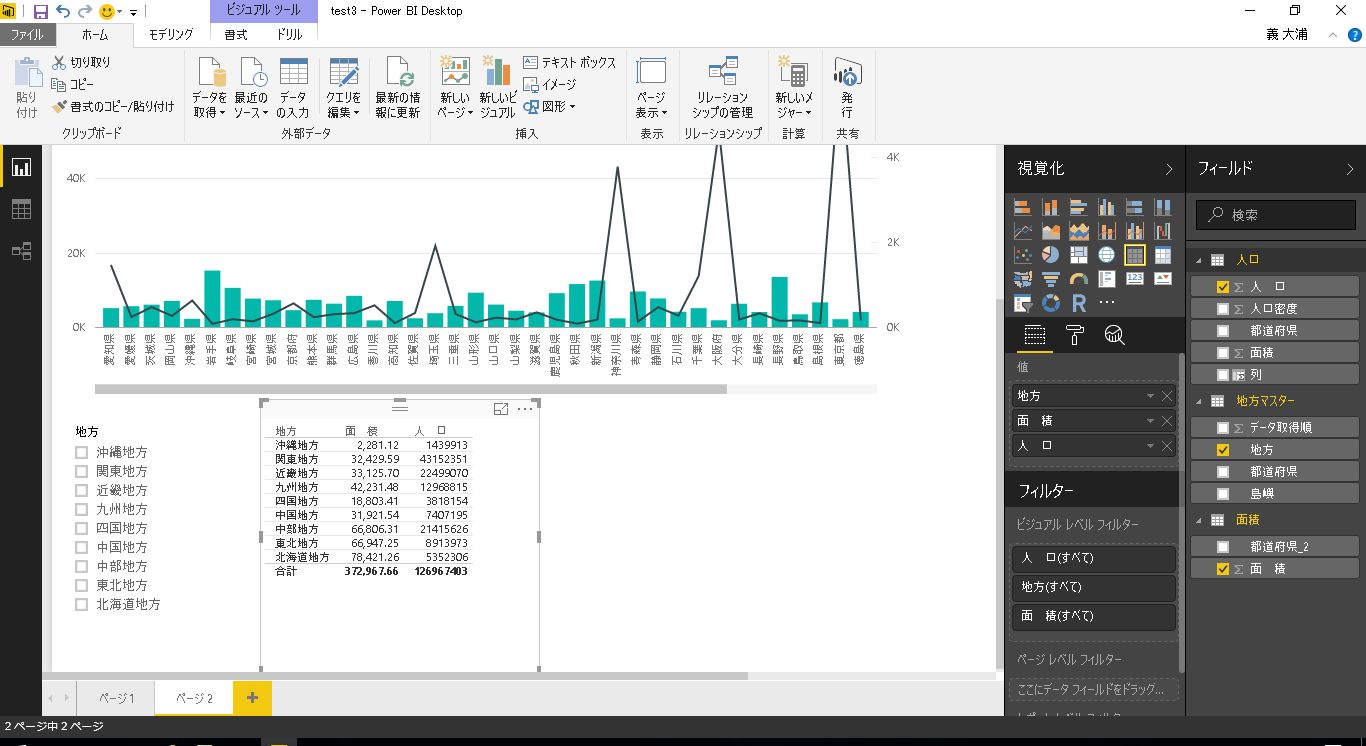The image size is (1366, 746).
Task: Open the Analytics magnifier pane
Action: (1115, 336)
